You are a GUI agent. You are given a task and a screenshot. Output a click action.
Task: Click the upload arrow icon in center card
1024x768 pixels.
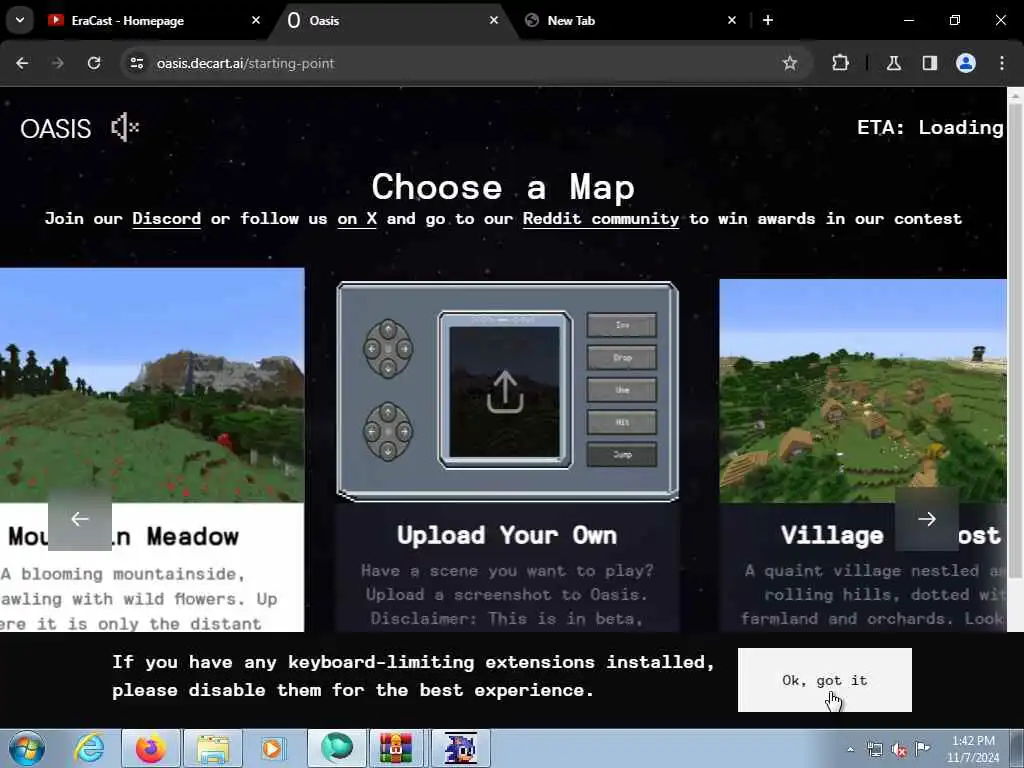point(505,392)
